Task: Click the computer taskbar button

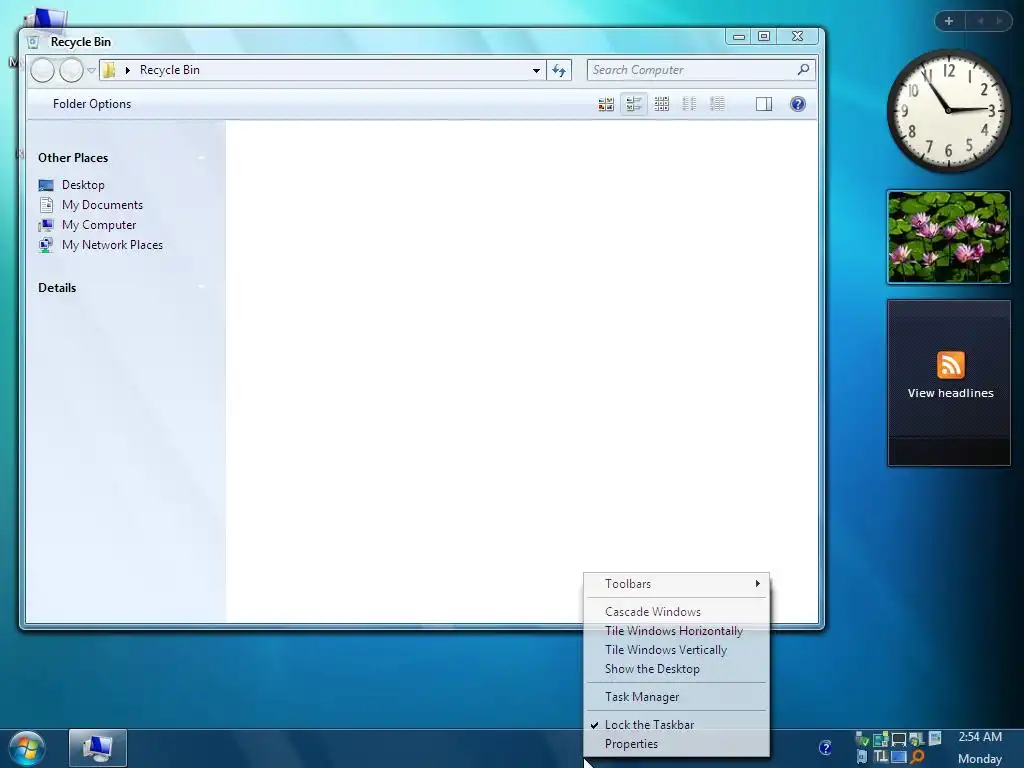Action: tap(97, 748)
